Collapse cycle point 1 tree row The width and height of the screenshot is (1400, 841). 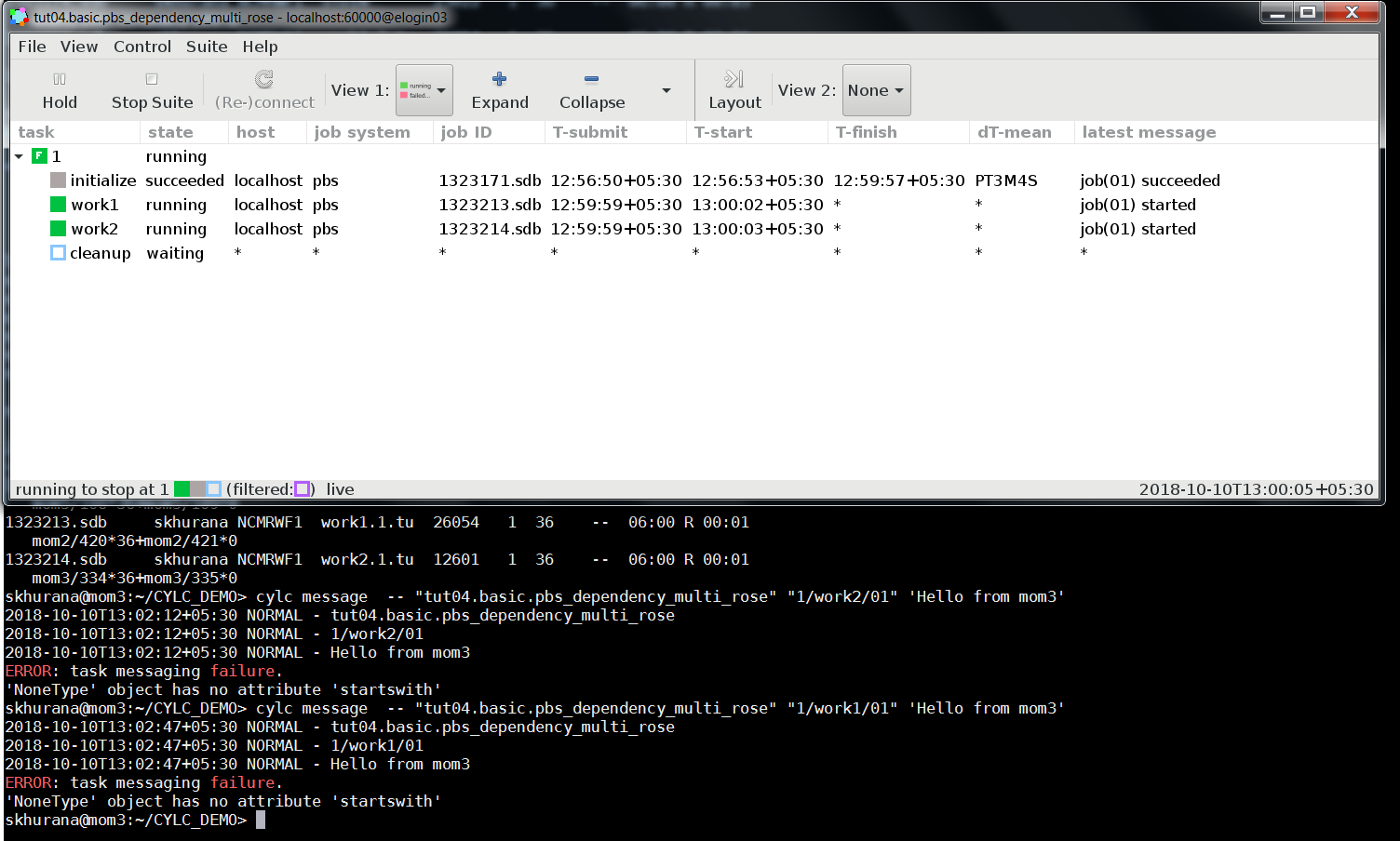click(x=19, y=156)
